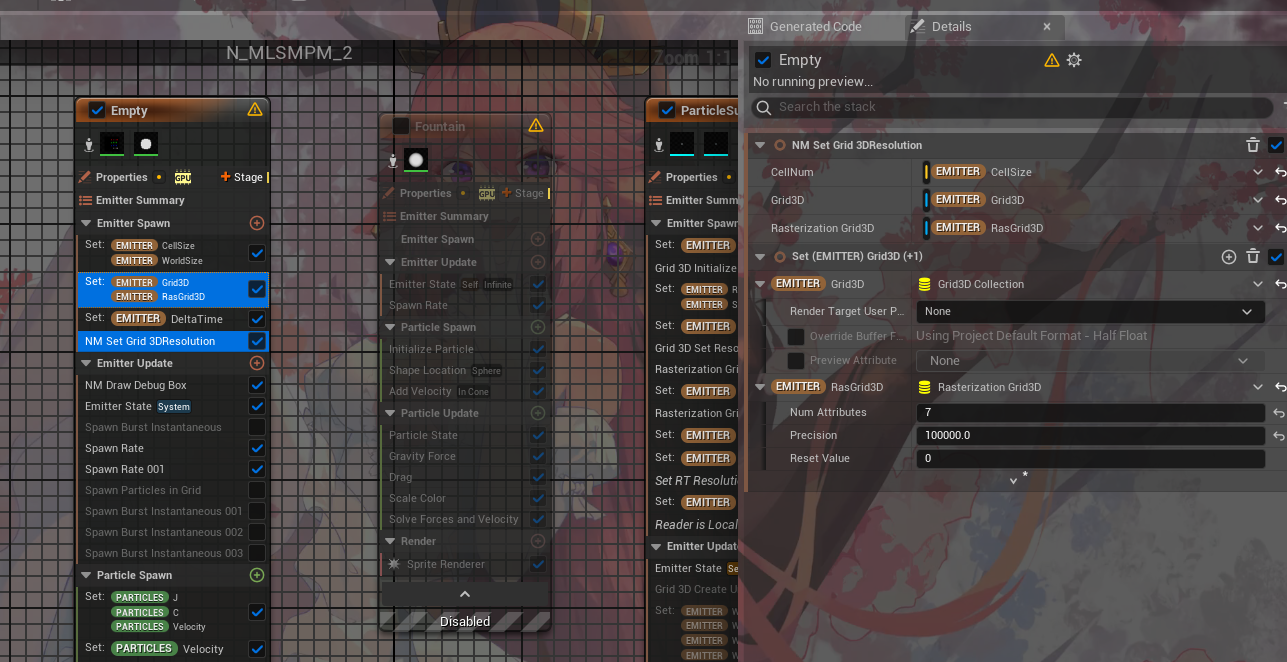The width and height of the screenshot is (1287, 662).
Task: Collapse the NM Set Grid 3DResolution details section
Action: [x=761, y=145]
